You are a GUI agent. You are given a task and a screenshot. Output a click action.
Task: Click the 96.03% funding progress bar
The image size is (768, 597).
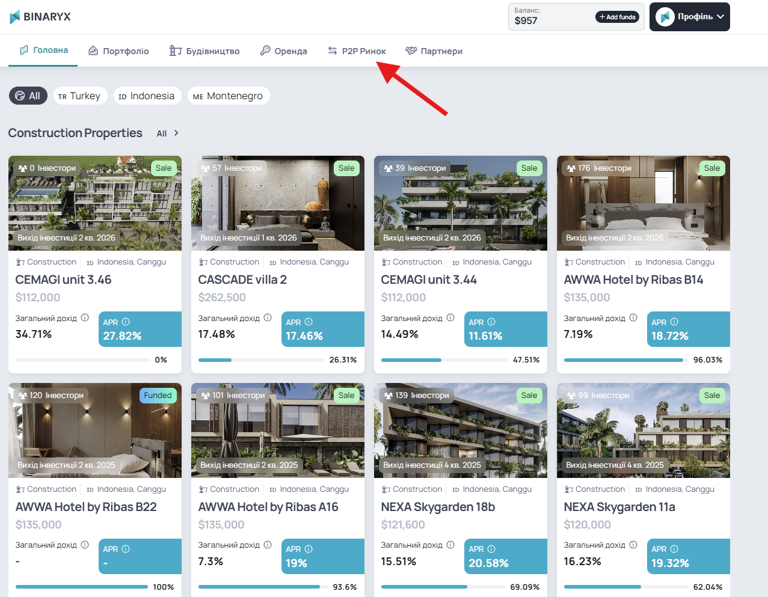625,360
